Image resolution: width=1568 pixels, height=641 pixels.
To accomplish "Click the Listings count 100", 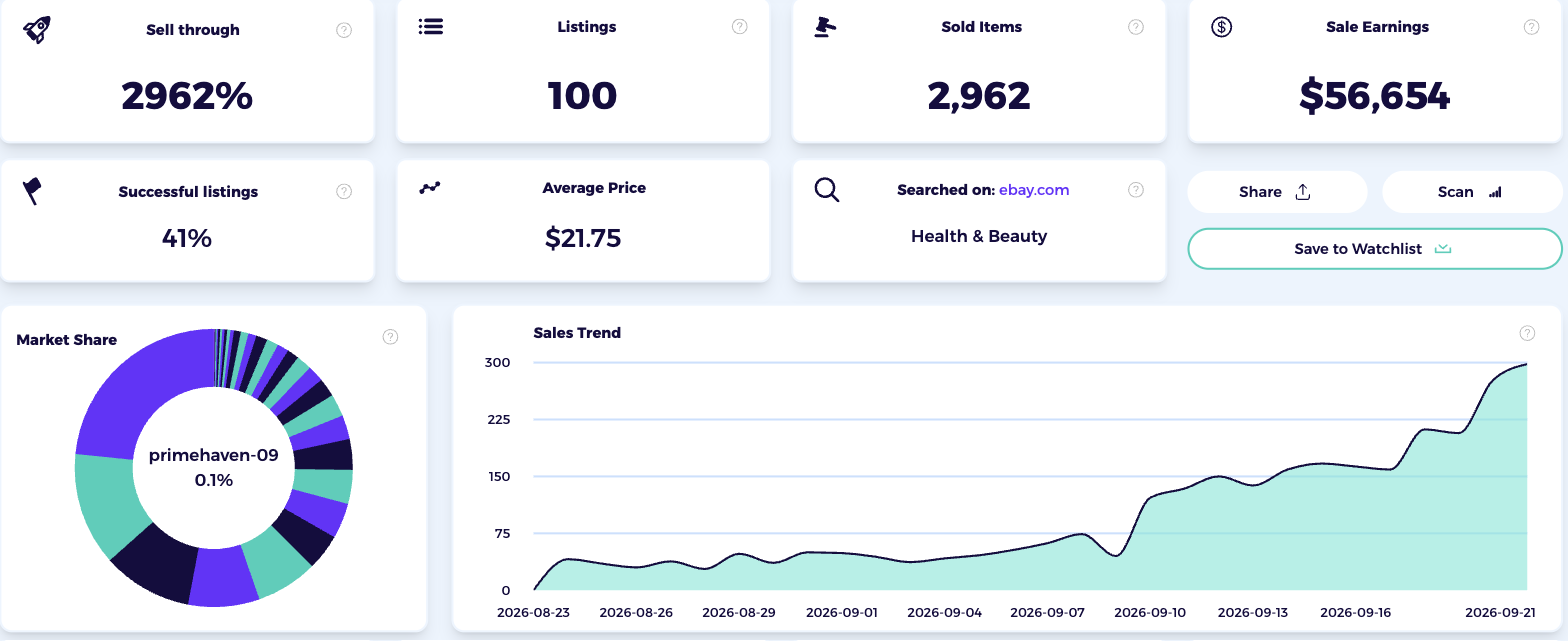I will (x=583, y=96).
